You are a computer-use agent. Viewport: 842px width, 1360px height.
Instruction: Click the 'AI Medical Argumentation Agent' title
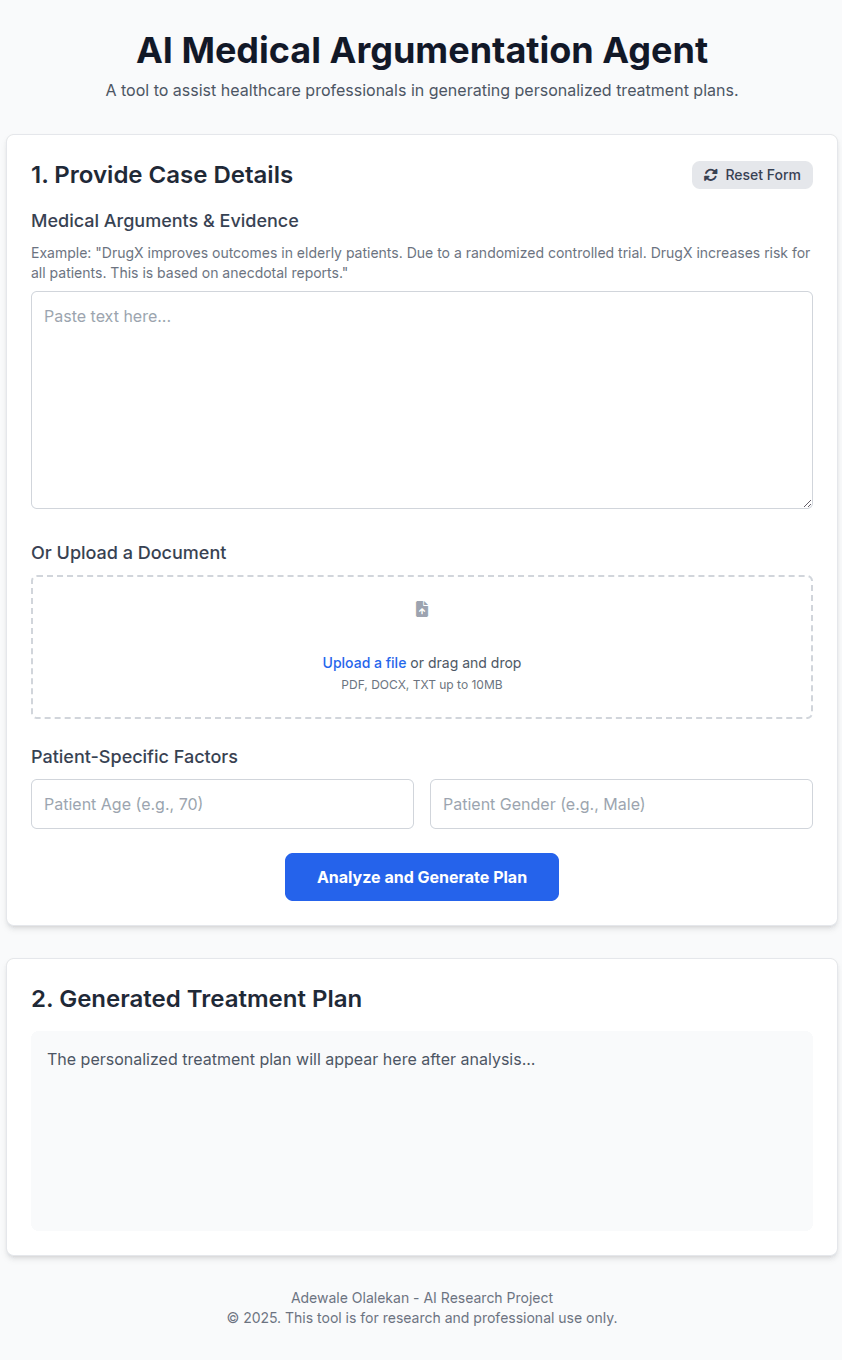[x=422, y=50]
